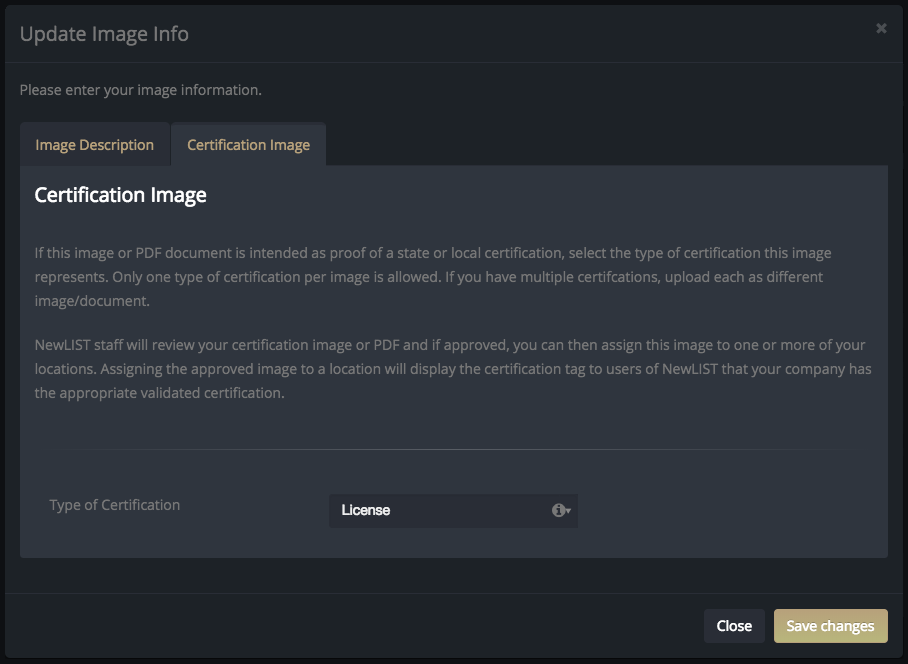Click the 'Please enter your image information' text
The height and width of the screenshot is (664, 908).
point(141,90)
